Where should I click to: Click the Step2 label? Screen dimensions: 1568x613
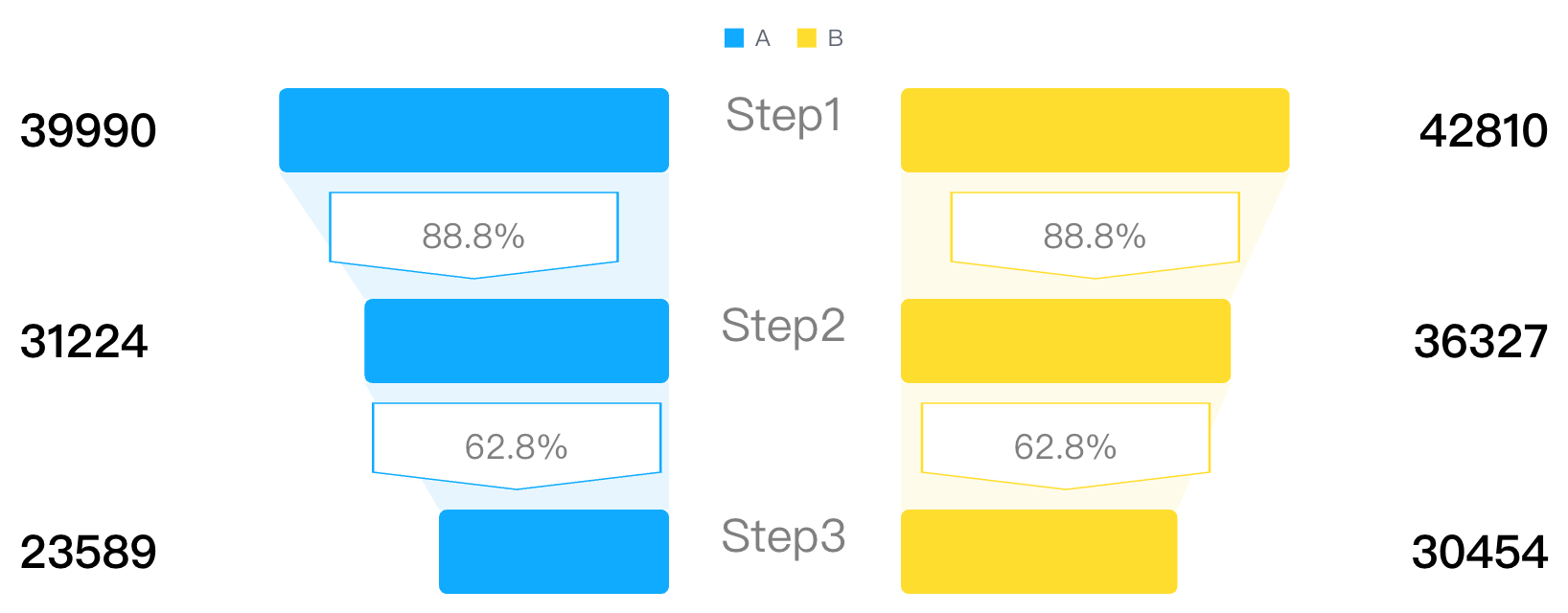point(784,327)
